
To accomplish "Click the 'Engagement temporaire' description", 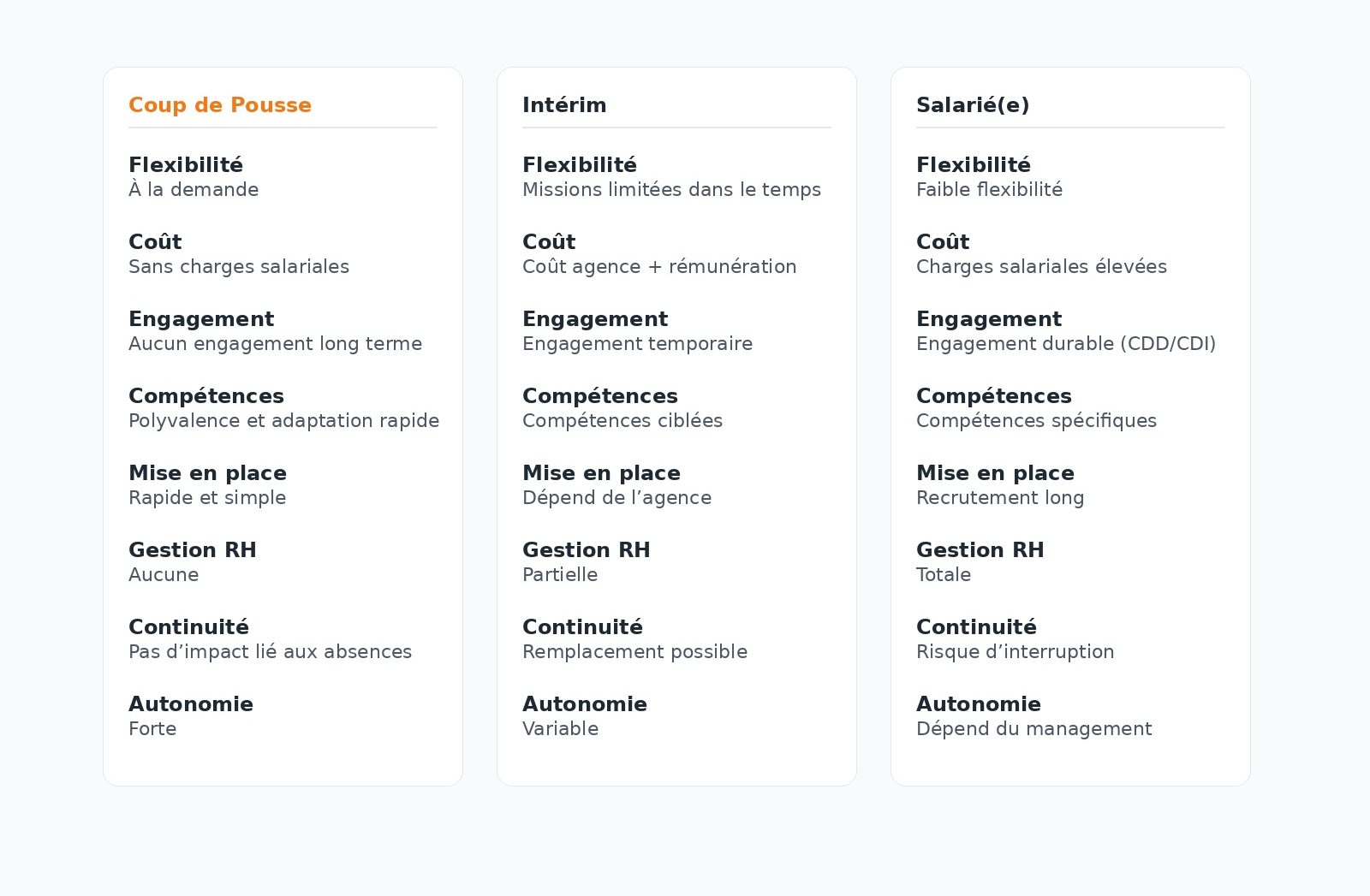I will [637, 344].
